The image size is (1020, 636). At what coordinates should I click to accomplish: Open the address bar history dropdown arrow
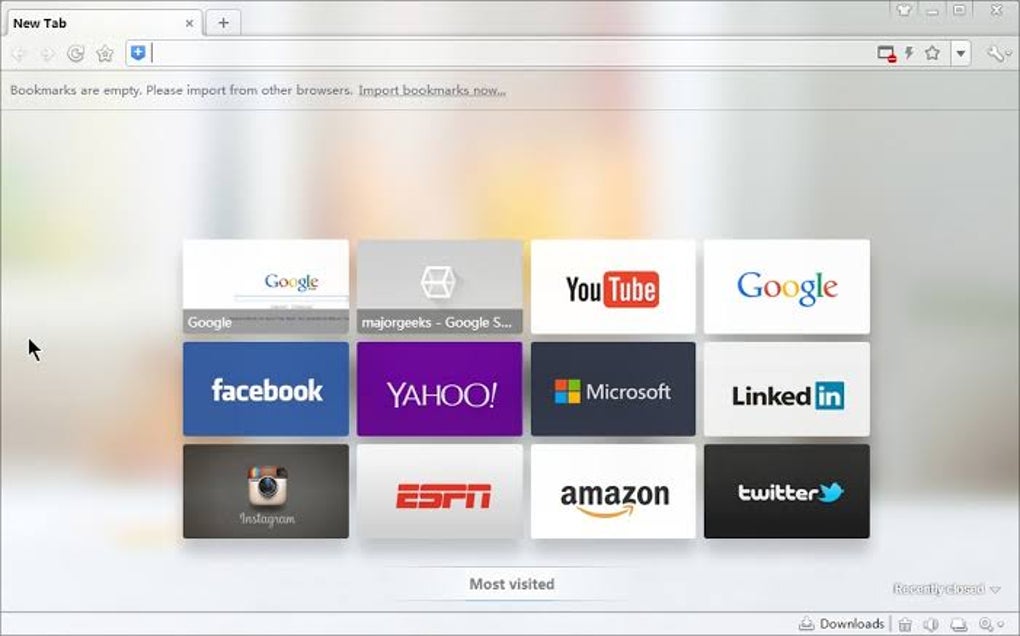click(x=961, y=53)
